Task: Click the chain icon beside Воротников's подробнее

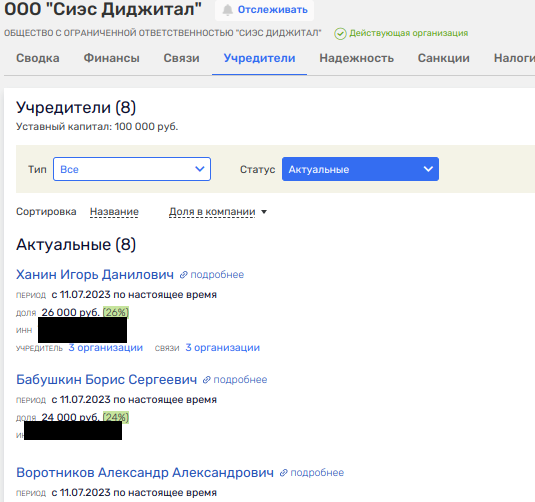Action: [x=283, y=473]
